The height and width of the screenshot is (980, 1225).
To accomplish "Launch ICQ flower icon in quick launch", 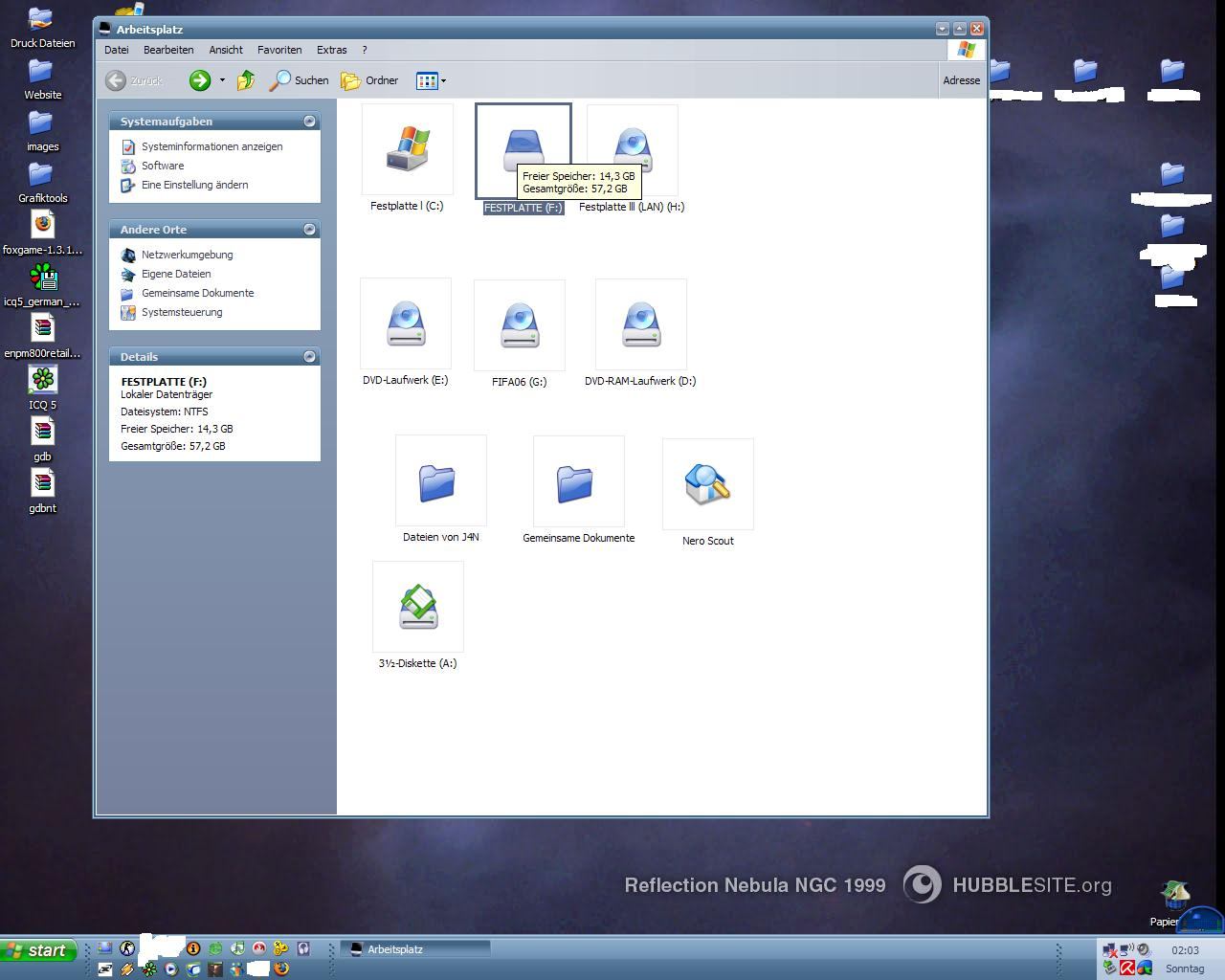I will pos(149,969).
